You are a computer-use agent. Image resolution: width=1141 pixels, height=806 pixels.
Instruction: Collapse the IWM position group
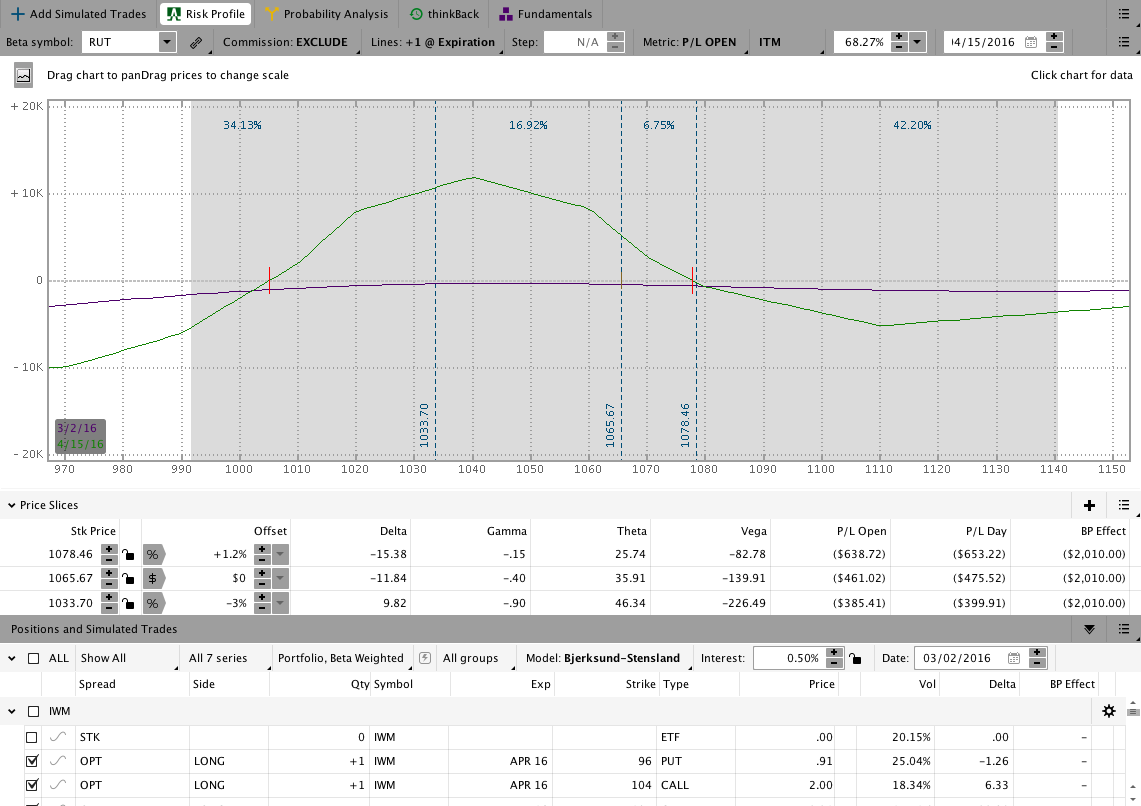(12, 711)
